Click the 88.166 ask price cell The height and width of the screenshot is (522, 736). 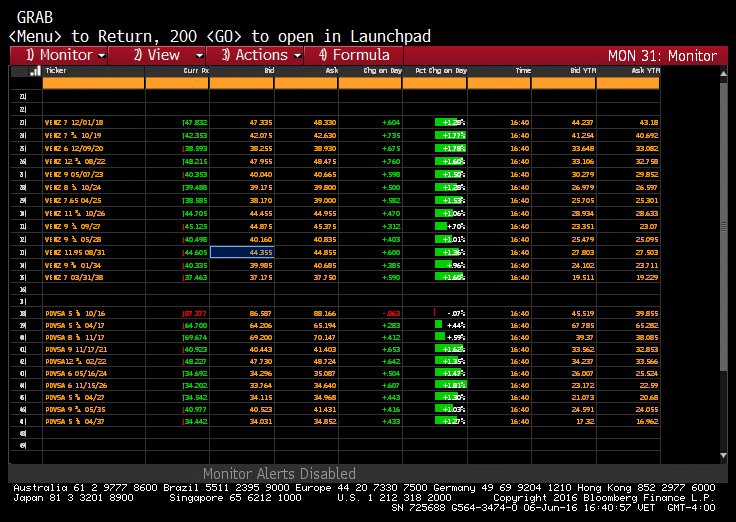tap(325, 314)
